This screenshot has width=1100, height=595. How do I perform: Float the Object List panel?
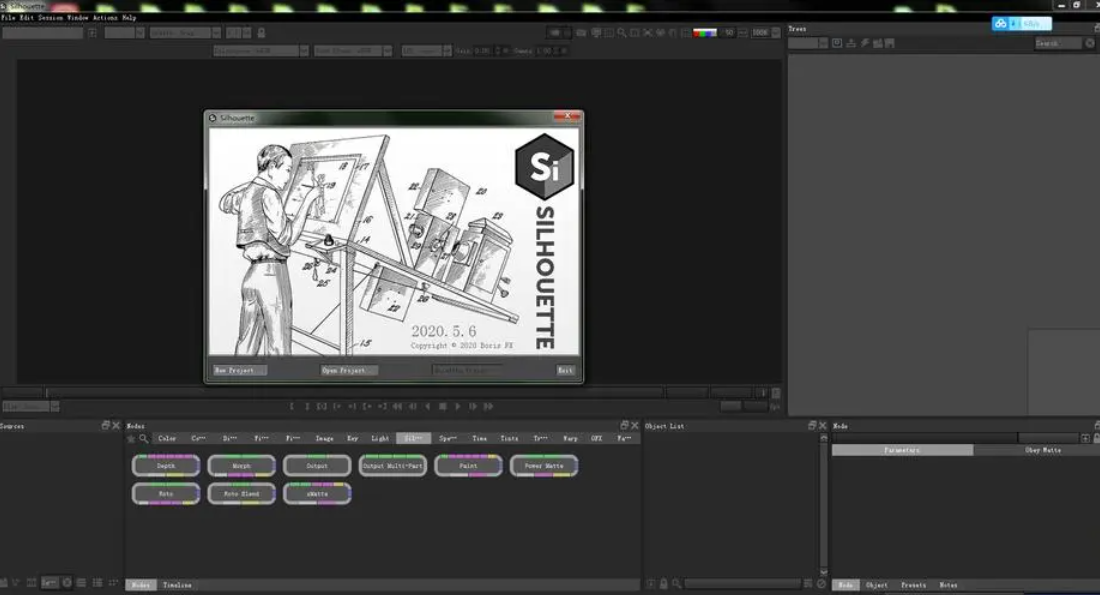[x=812, y=425]
